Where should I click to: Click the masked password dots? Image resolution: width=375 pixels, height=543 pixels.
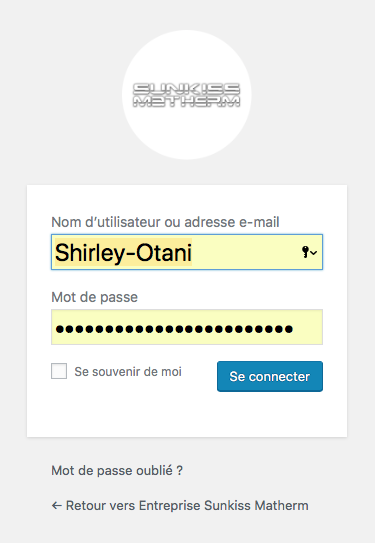(x=175, y=329)
